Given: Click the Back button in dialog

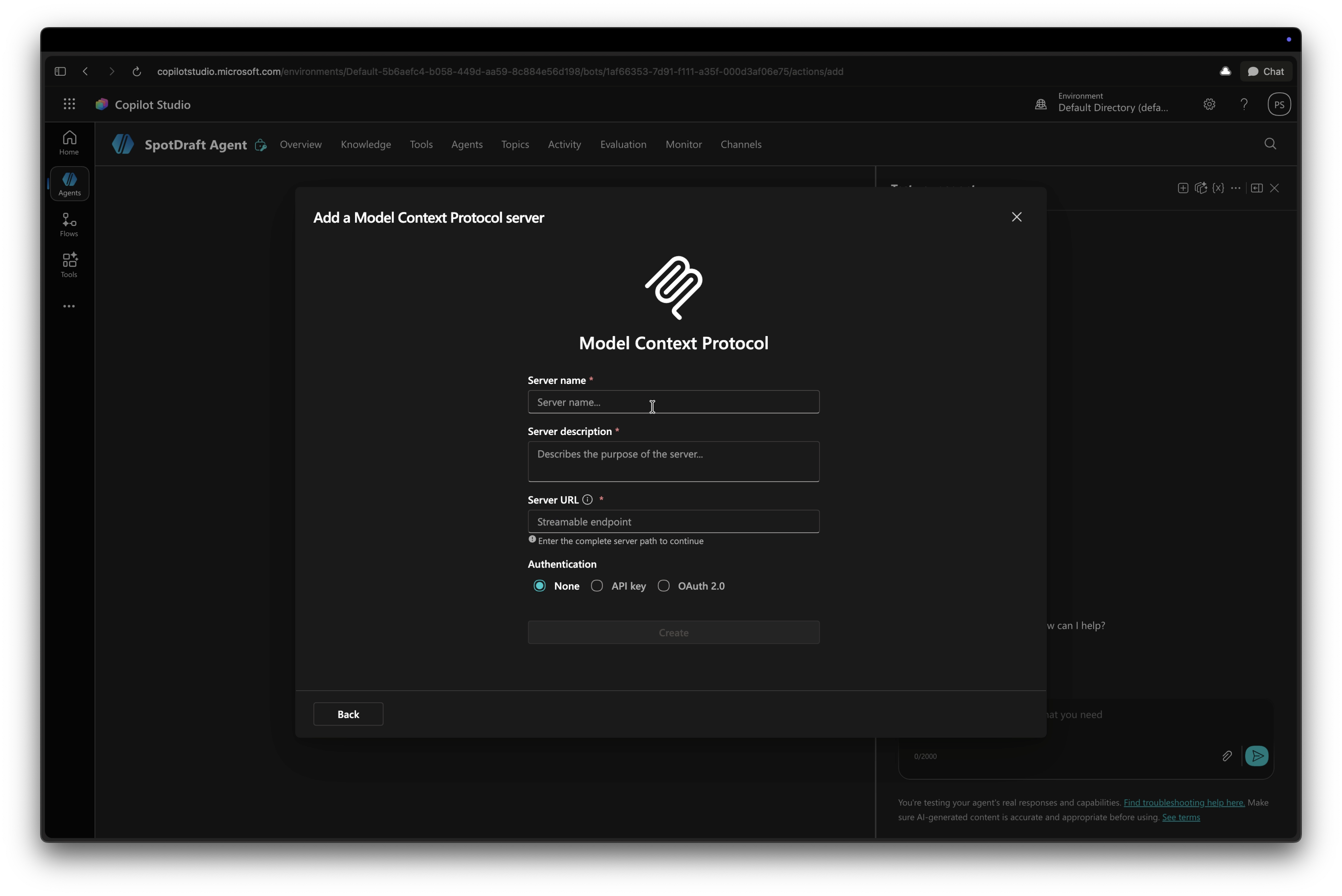Looking at the screenshot, I should [348, 714].
